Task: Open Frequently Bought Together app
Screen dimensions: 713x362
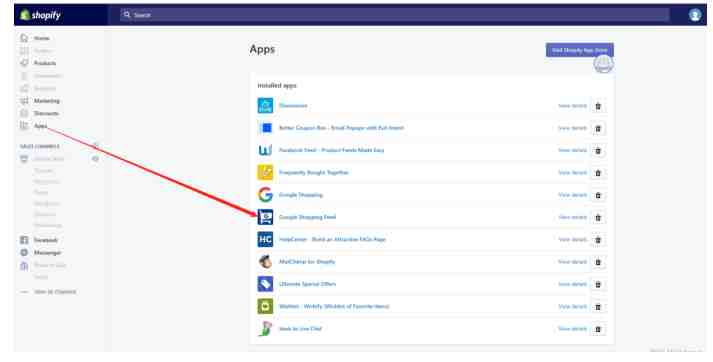Action: (x=313, y=172)
